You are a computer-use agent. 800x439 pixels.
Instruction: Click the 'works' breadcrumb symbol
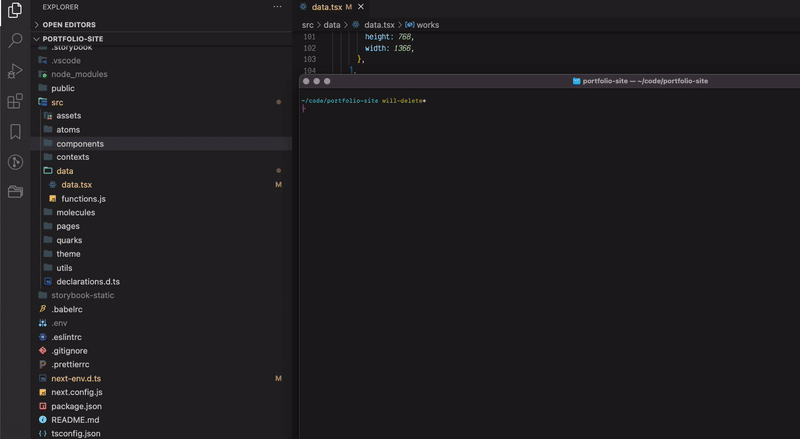(427, 24)
